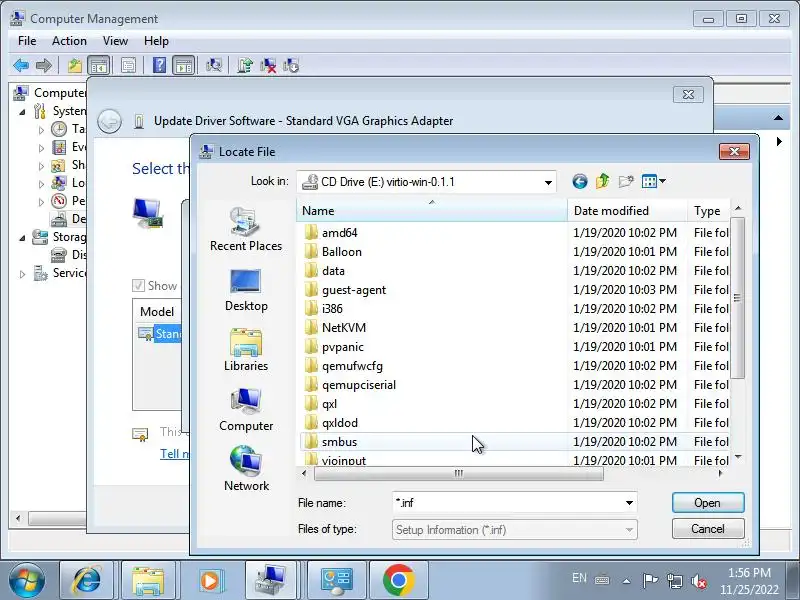Screen dimensions: 800x600
Task: Click the file list scroll down arrow
Action: (738, 457)
